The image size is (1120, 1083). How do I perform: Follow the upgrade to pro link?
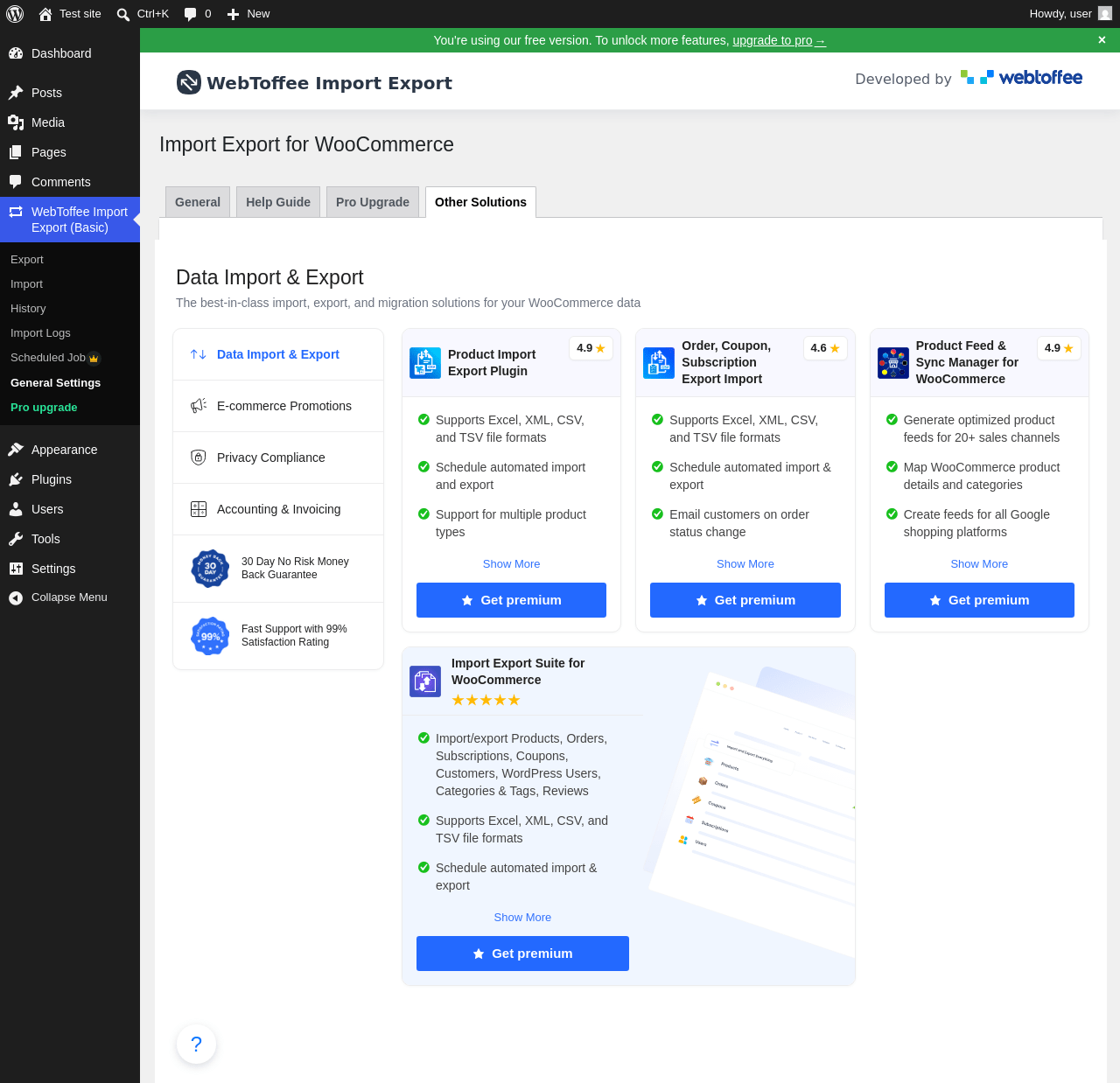click(x=779, y=40)
